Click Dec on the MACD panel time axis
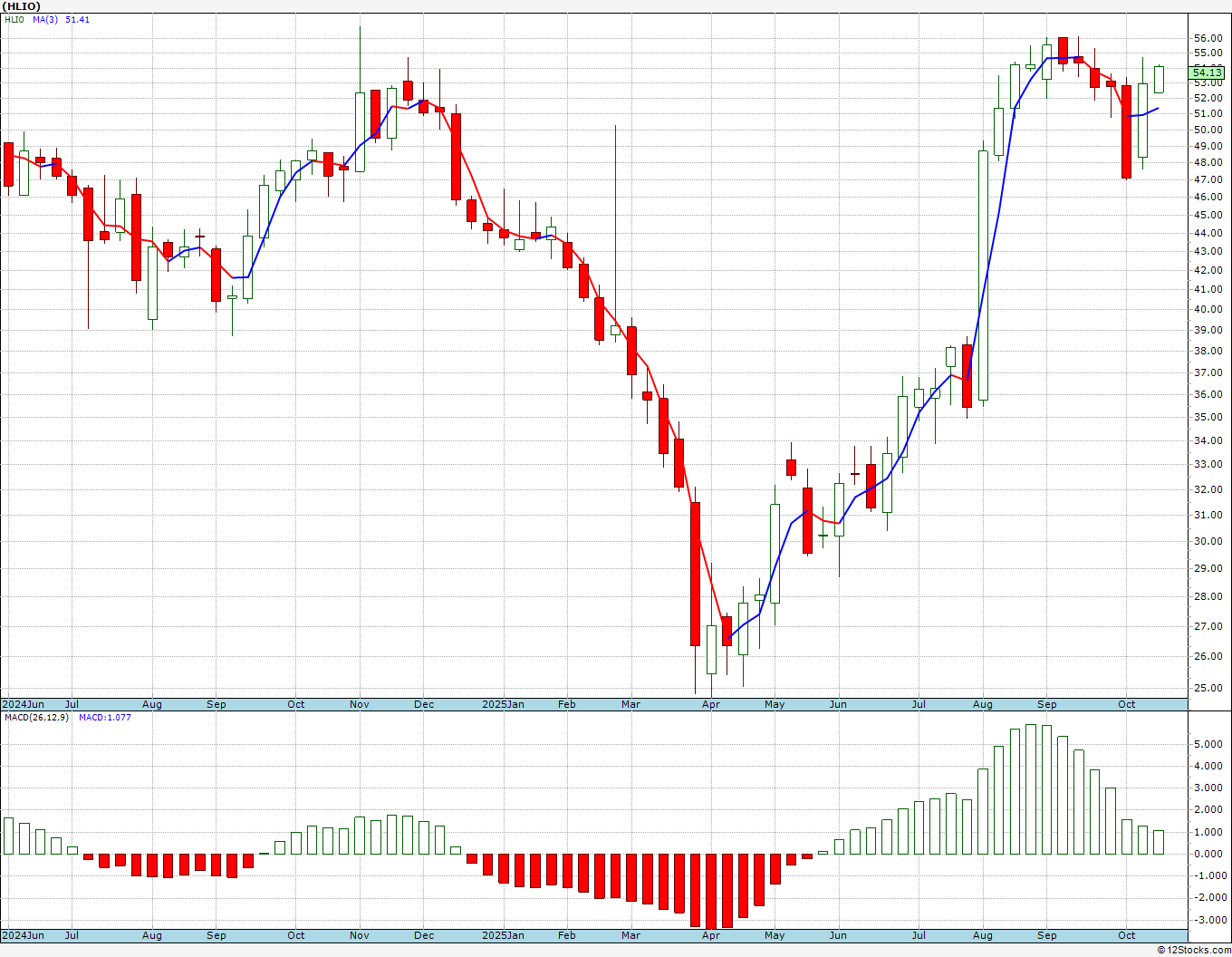The width and height of the screenshot is (1232, 957). pyautogui.click(x=424, y=935)
